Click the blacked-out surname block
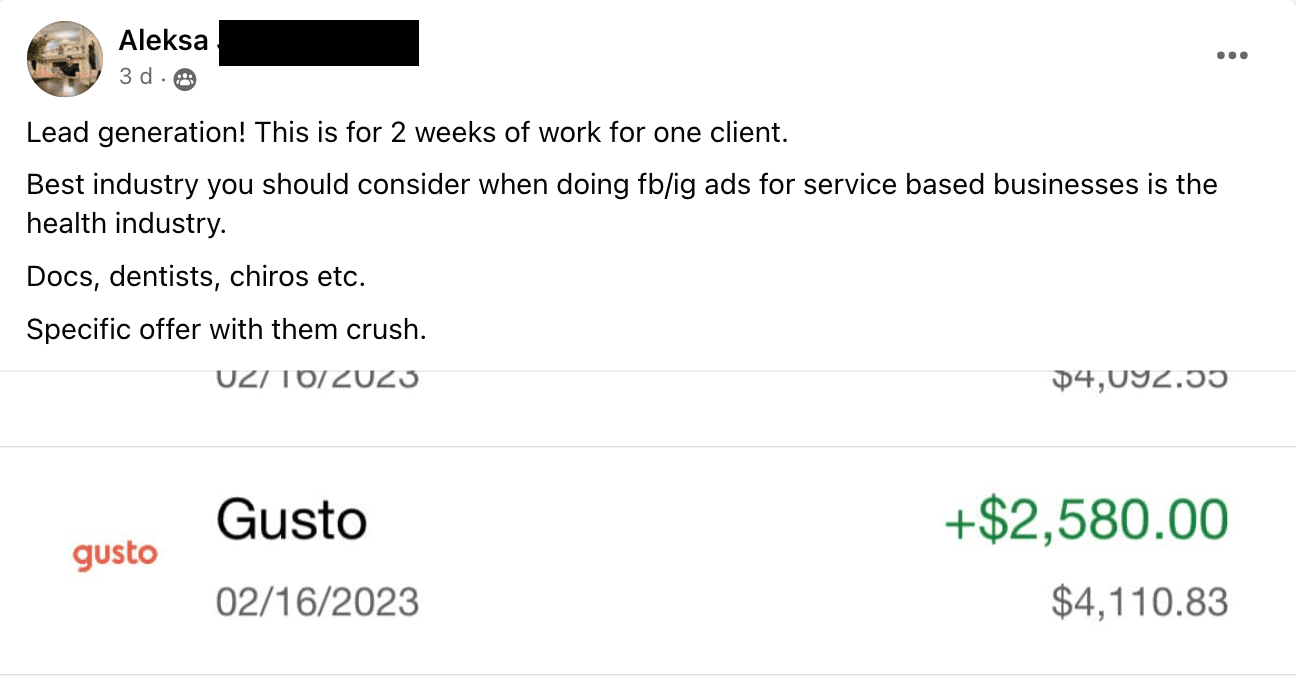This screenshot has width=1296, height=696. 318,43
